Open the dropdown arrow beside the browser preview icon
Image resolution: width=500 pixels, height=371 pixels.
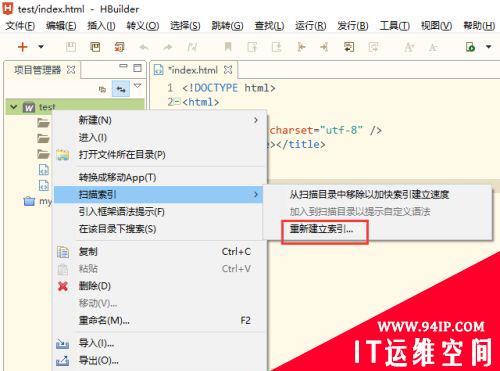(x=488, y=47)
